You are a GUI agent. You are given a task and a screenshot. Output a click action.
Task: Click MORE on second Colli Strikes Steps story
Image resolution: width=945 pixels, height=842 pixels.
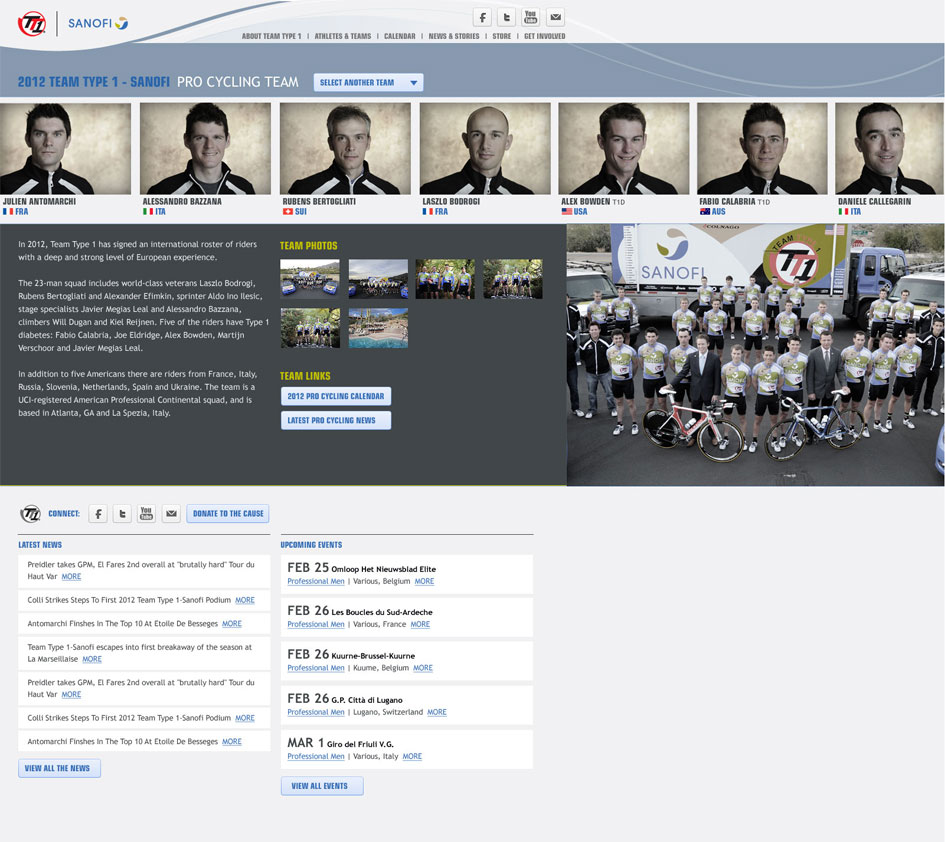click(x=245, y=718)
